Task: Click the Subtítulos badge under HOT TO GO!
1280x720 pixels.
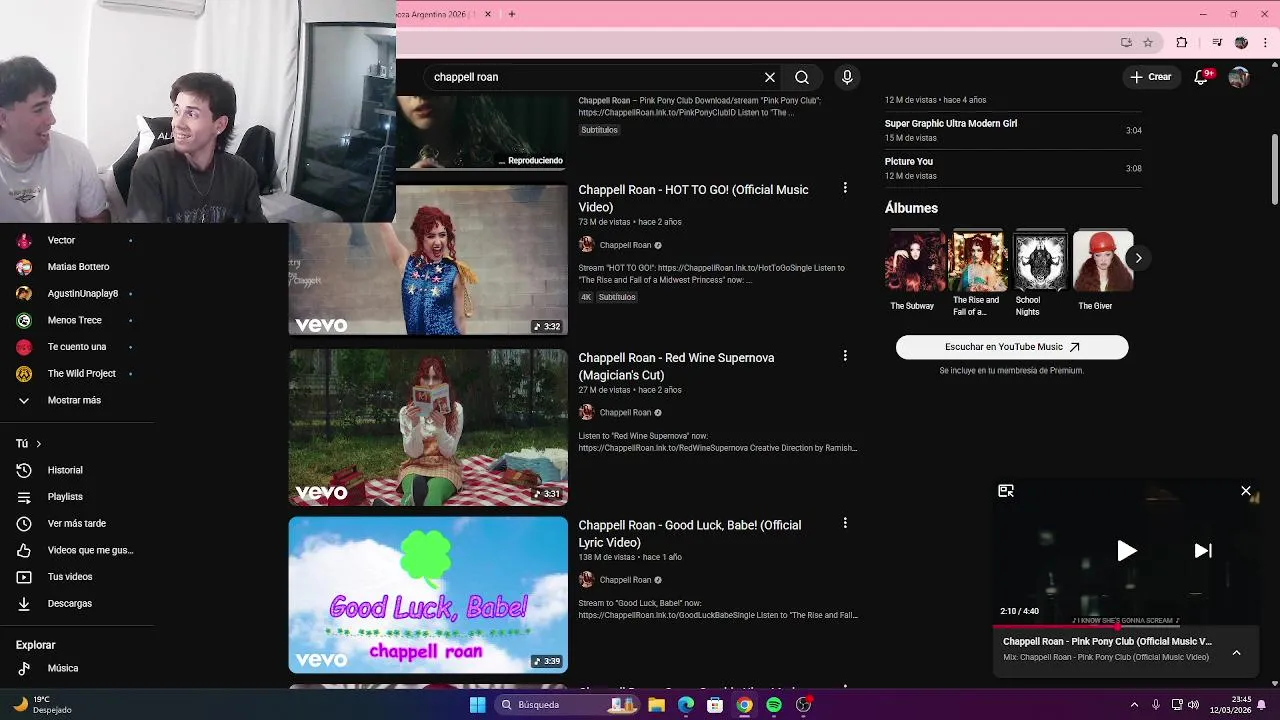Action: click(x=617, y=297)
